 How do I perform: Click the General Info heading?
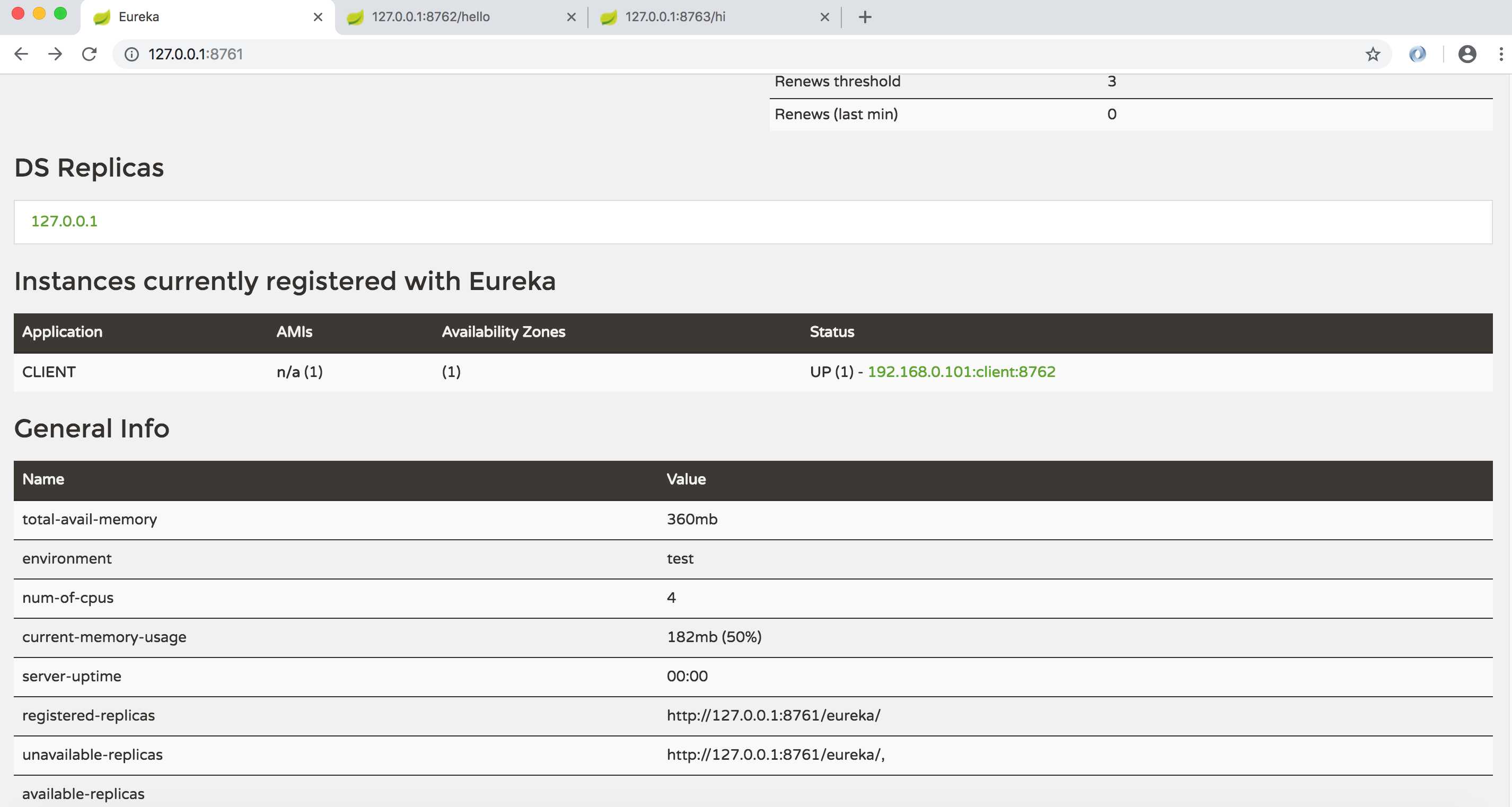(92, 429)
